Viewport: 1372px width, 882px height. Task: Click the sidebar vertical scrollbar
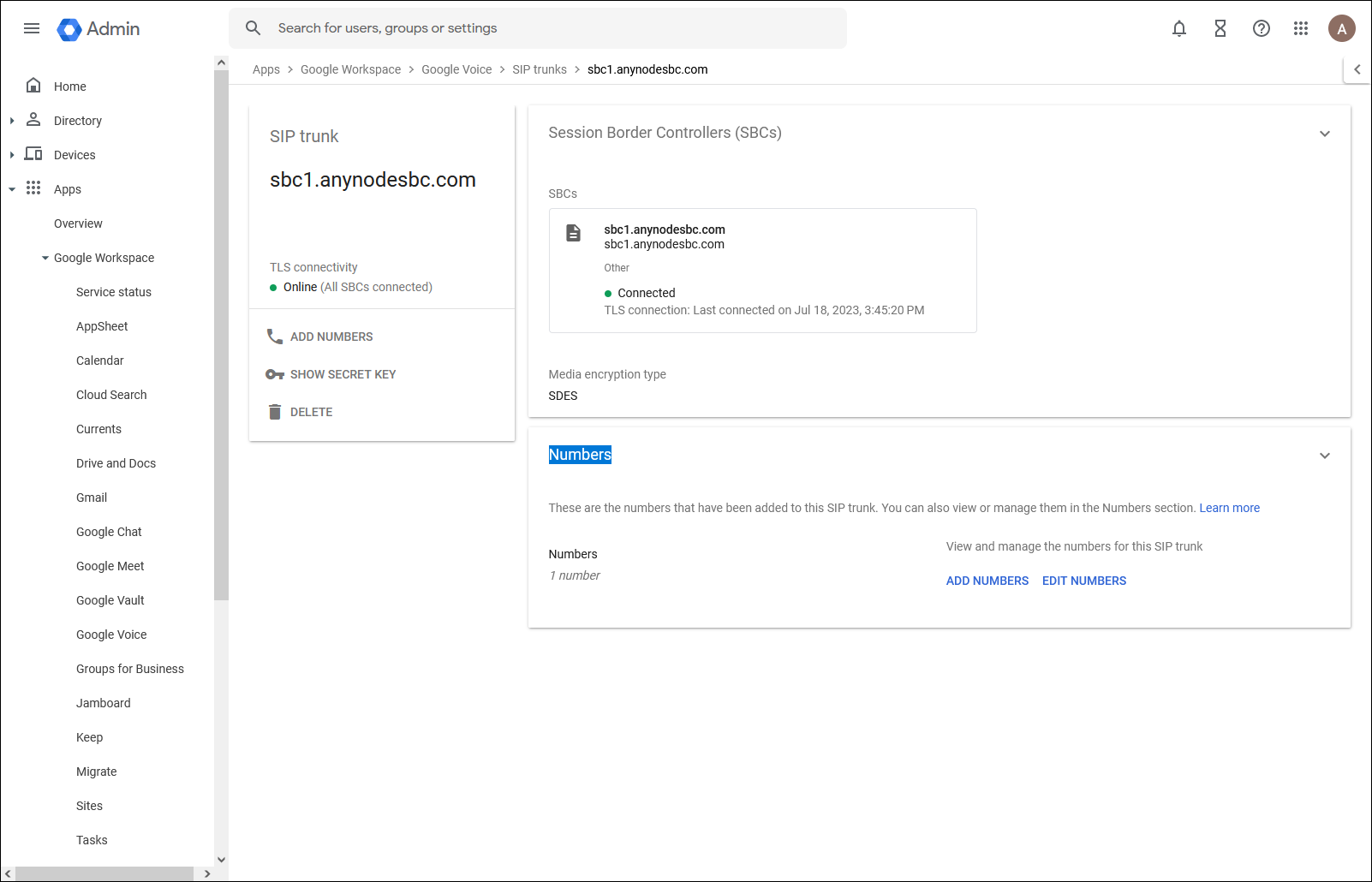(x=221, y=334)
